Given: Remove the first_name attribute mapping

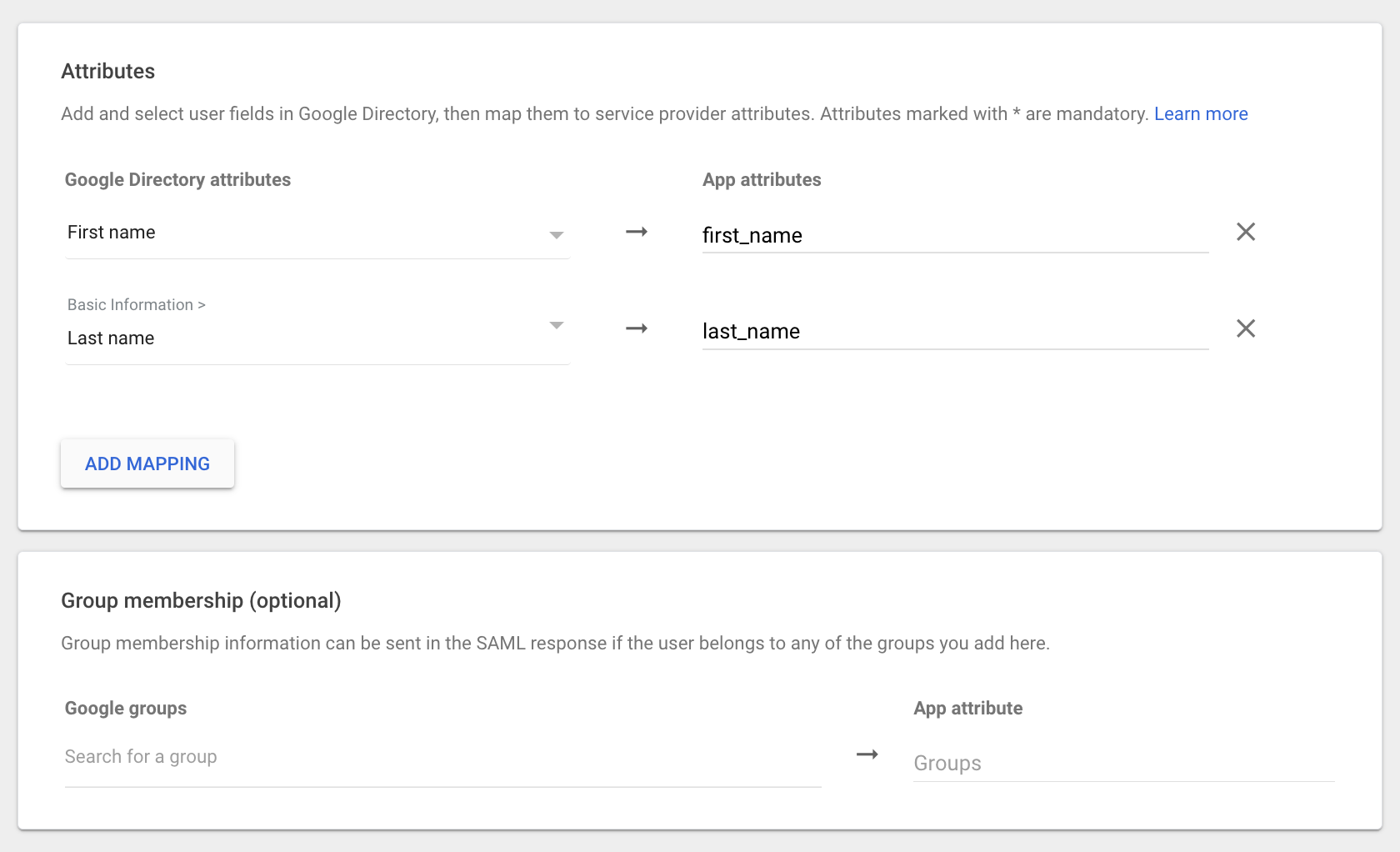Looking at the screenshot, I should pos(1246,232).
